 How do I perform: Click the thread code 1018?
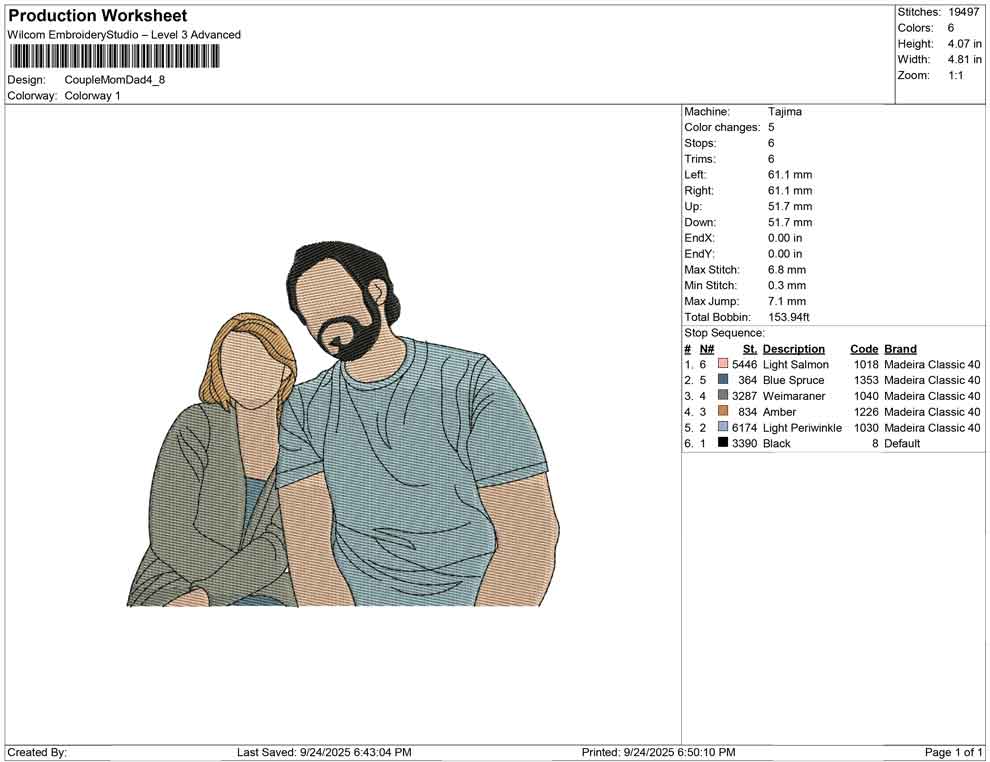(866, 364)
